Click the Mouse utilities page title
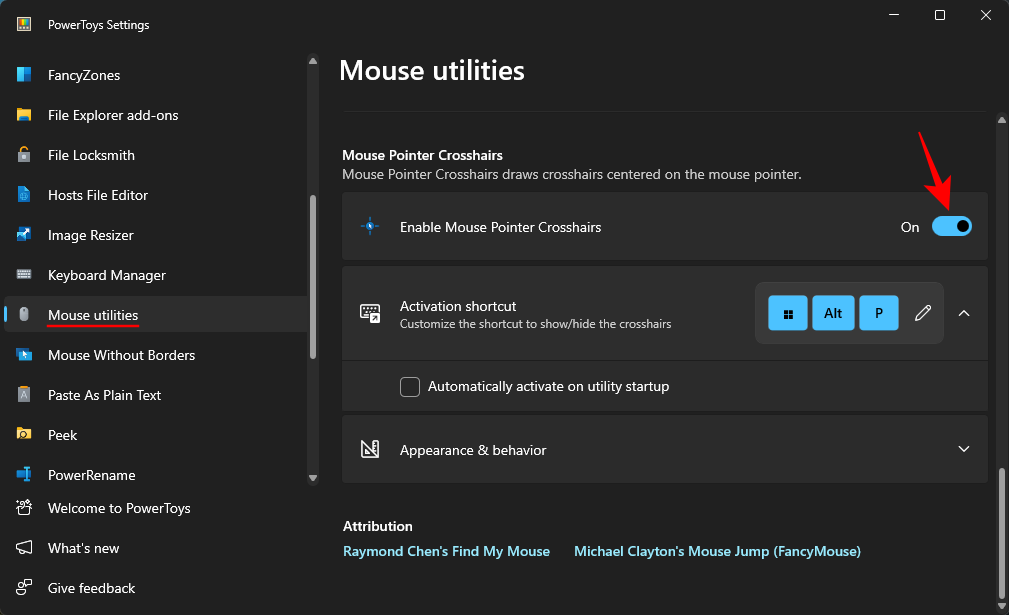Viewport: 1009px width, 615px height. click(x=432, y=71)
